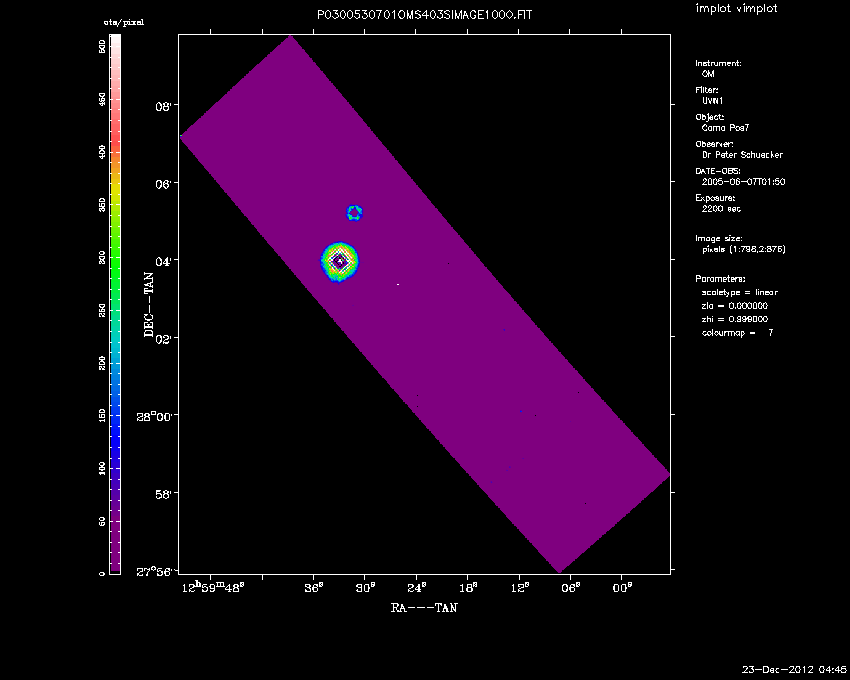Viewport: 850px width, 680px height.
Task: Click the declination tick label 27°56'
Action: pyautogui.click(x=154, y=572)
